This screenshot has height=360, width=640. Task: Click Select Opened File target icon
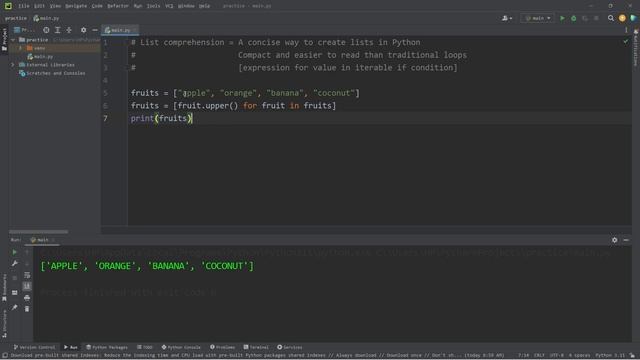coord(46,30)
